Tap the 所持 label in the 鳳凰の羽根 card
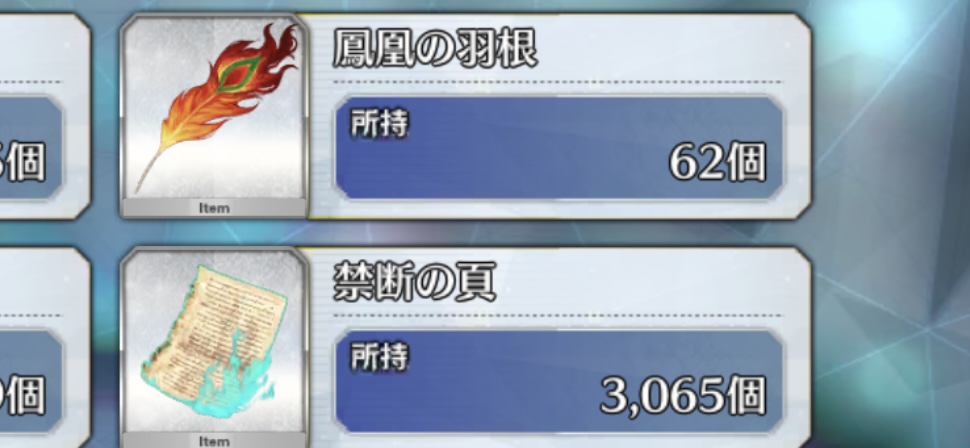The image size is (970, 448). click(x=379, y=124)
